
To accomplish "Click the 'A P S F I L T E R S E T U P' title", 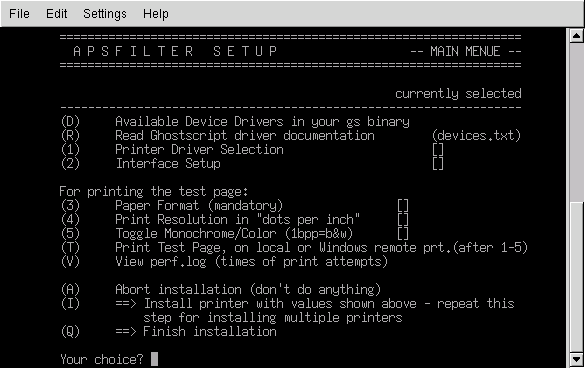I will [175, 52].
